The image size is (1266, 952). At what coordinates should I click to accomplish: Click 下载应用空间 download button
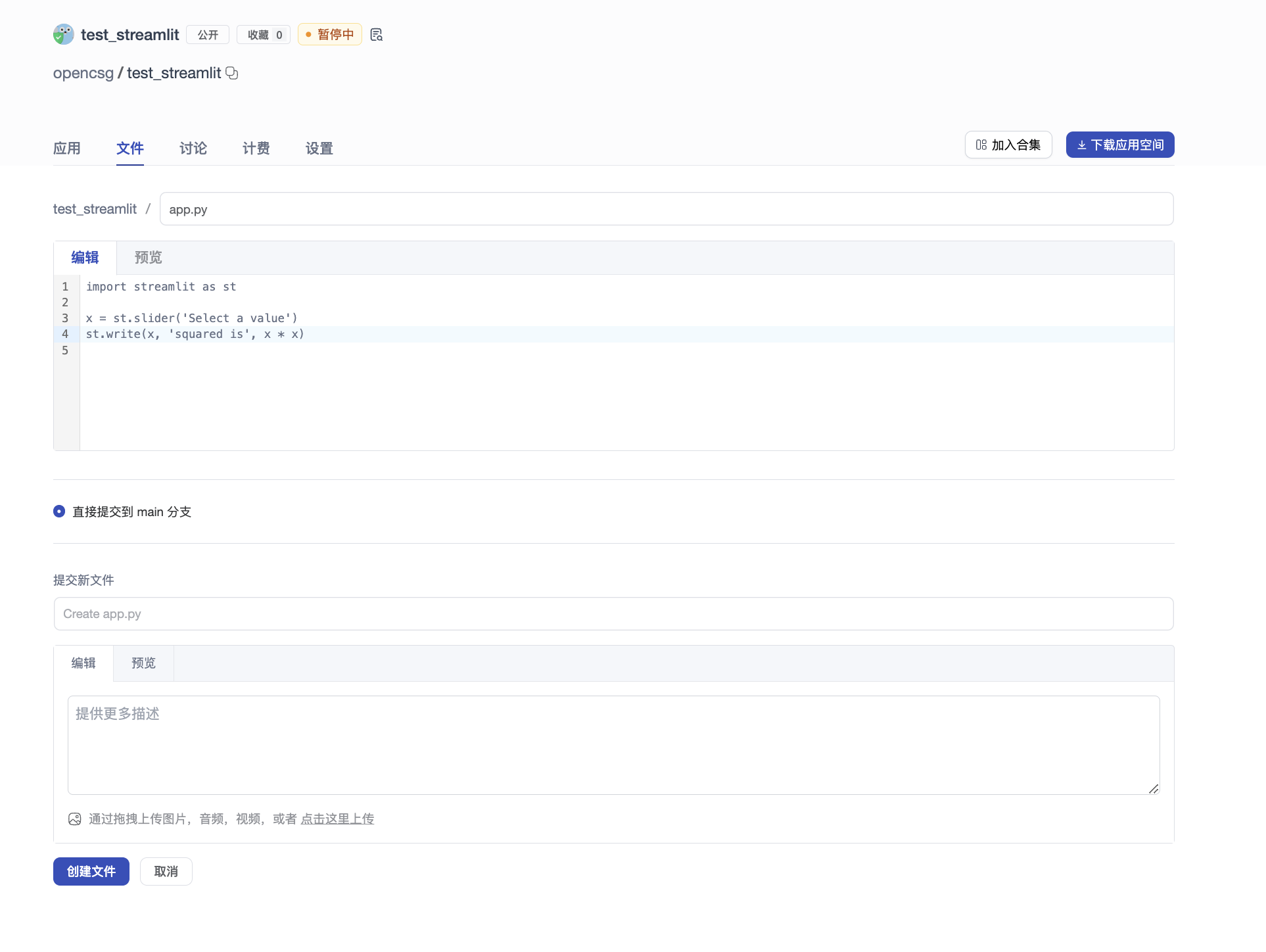click(1119, 145)
